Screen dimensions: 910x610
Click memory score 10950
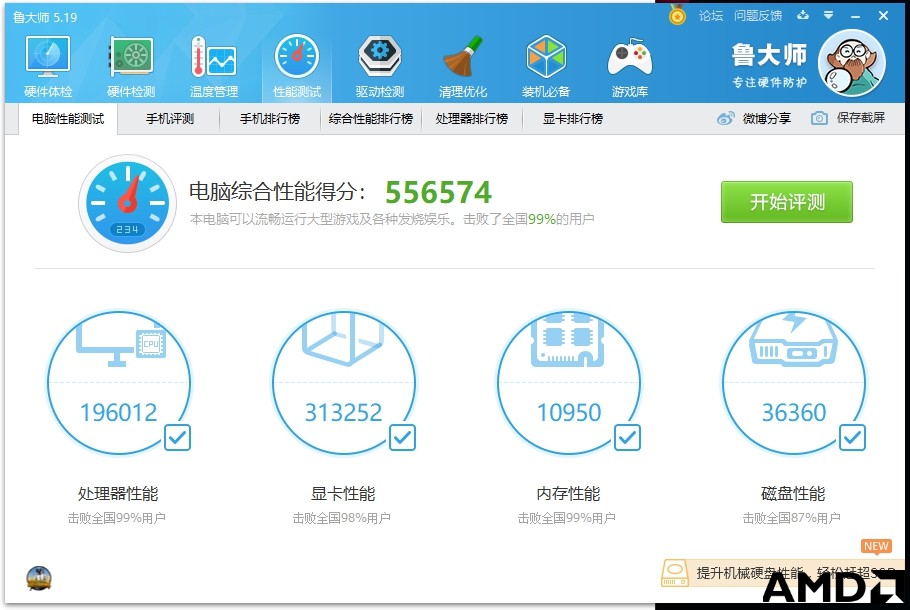pos(569,413)
